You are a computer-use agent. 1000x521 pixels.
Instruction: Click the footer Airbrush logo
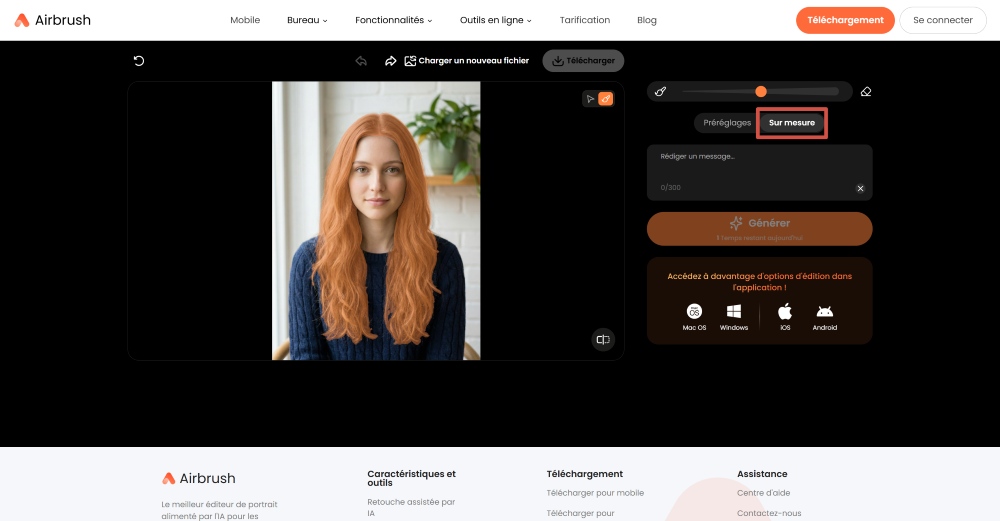[198, 478]
